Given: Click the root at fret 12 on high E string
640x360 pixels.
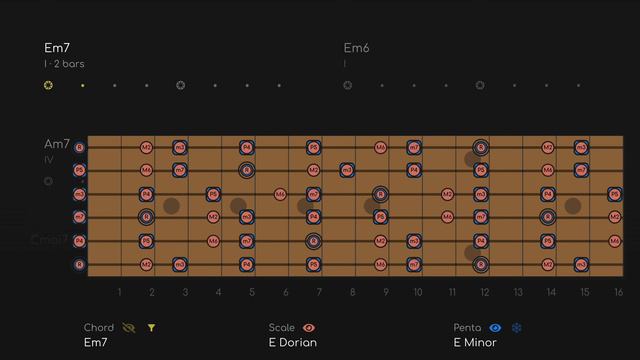Looking at the screenshot, I should (481, 147).
